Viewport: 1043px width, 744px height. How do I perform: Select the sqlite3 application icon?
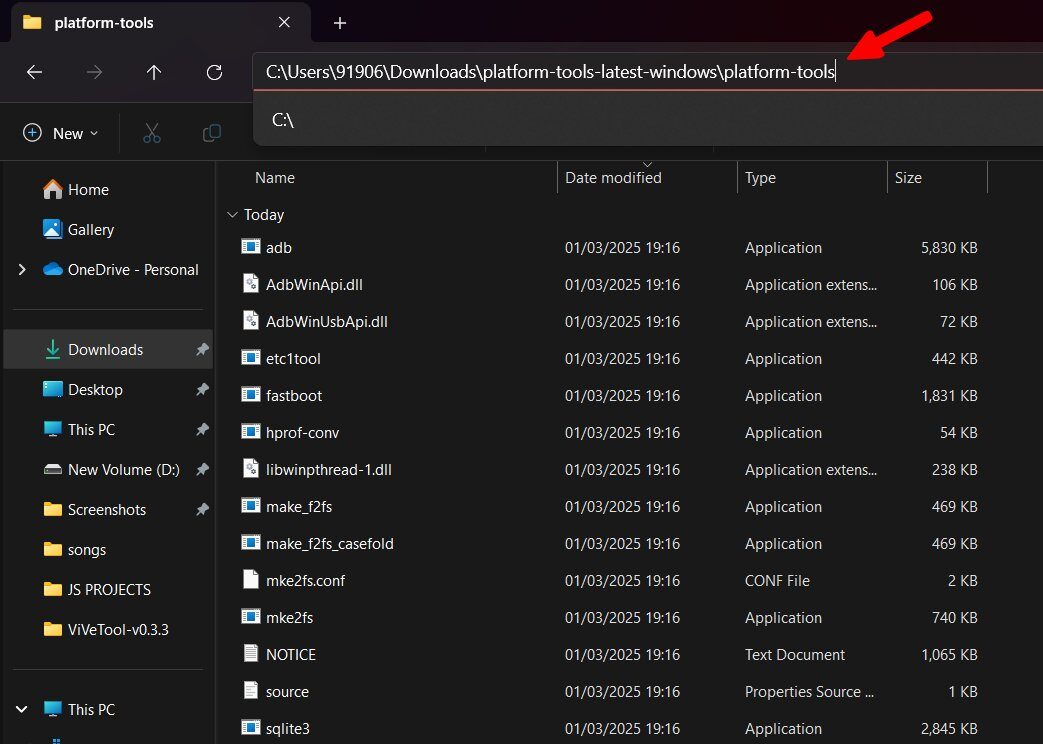[250, 728]
